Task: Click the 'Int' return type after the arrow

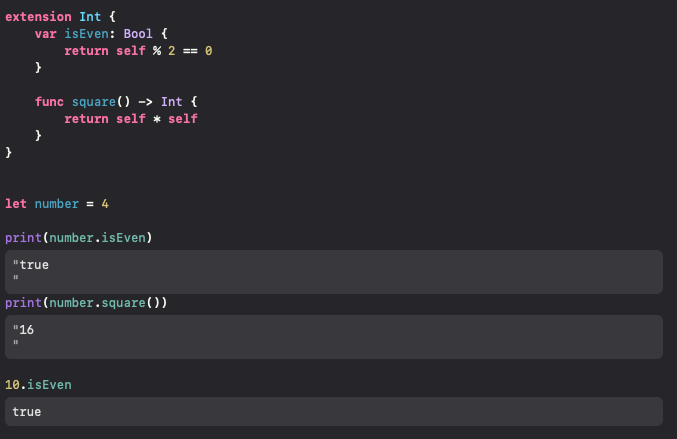Action: click(x=171, y=102)
